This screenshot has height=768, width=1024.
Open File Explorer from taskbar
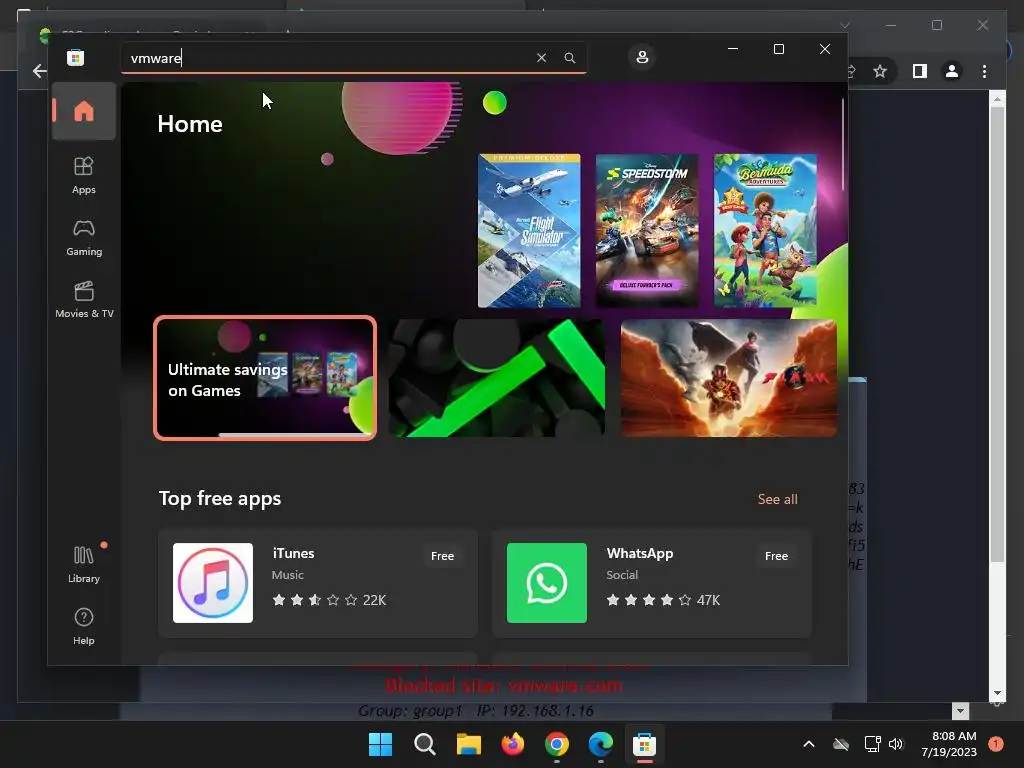click(468, 744)
